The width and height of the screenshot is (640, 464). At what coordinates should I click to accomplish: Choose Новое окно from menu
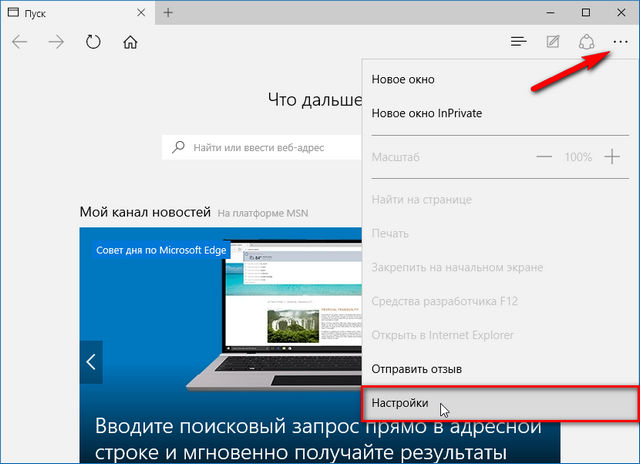[500, 79]
